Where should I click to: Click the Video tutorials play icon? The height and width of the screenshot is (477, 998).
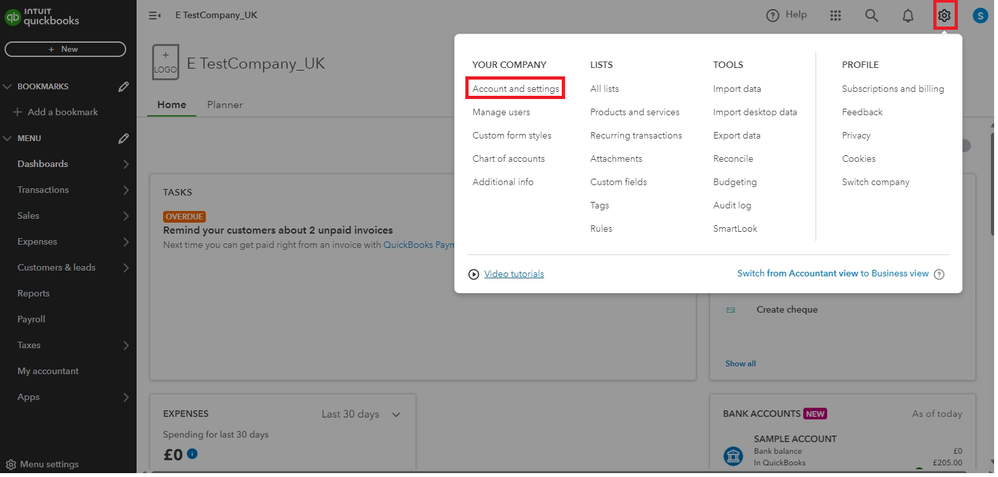(x=474, y=274)
